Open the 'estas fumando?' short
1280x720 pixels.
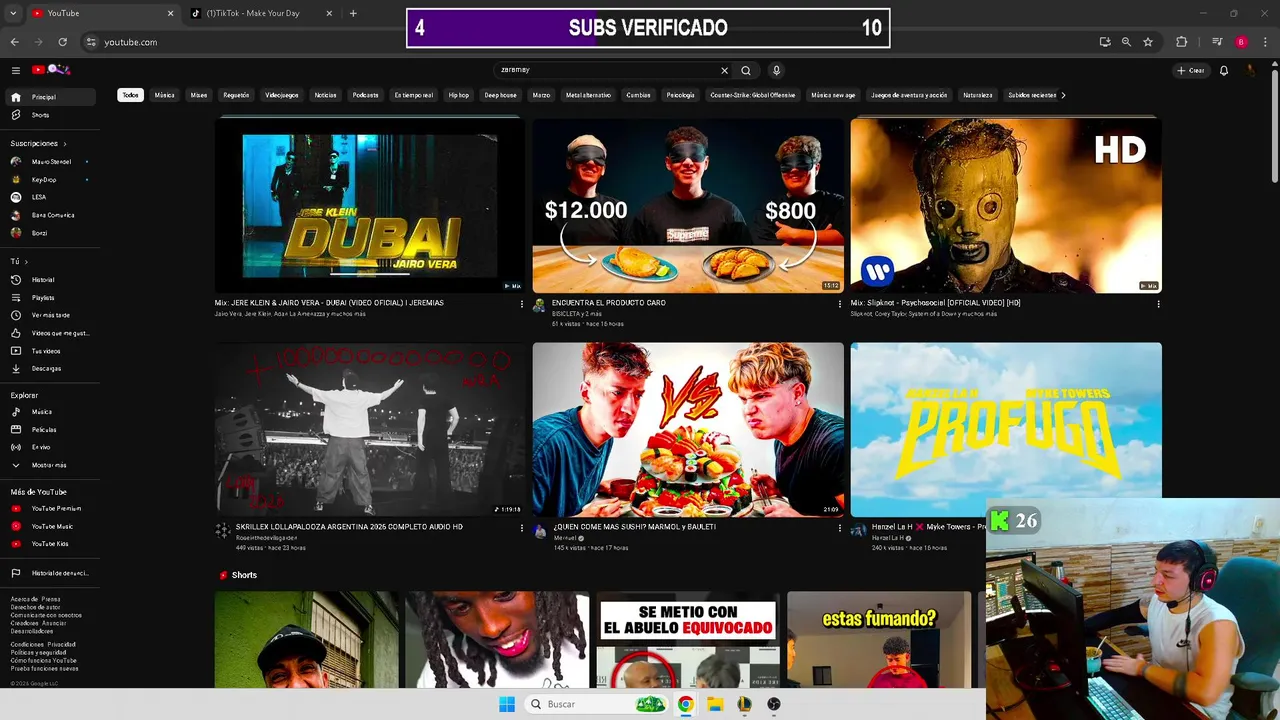879,639
